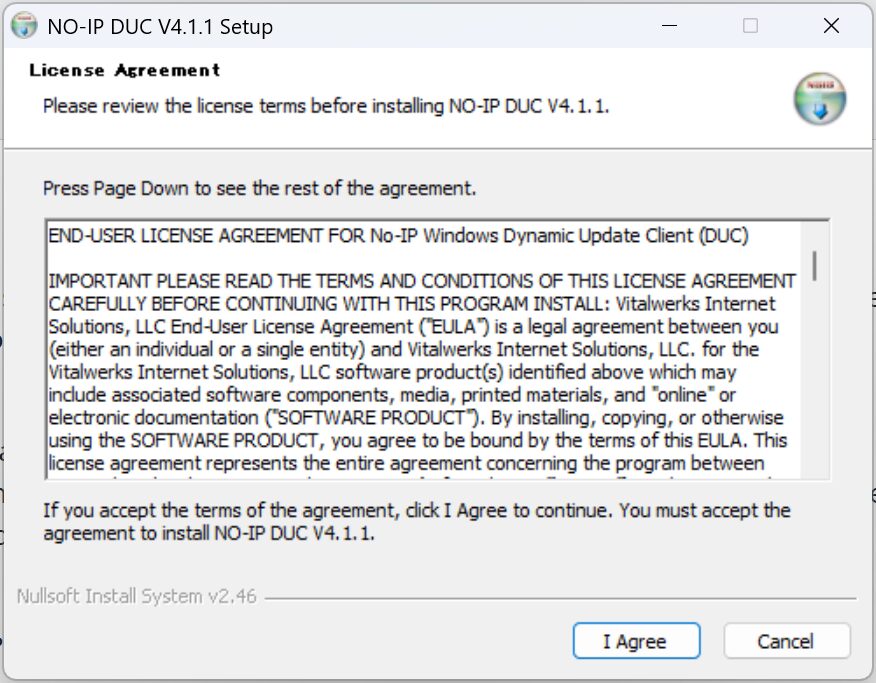
Task: Click the disabled maximize button
Action: pos(750,27)
